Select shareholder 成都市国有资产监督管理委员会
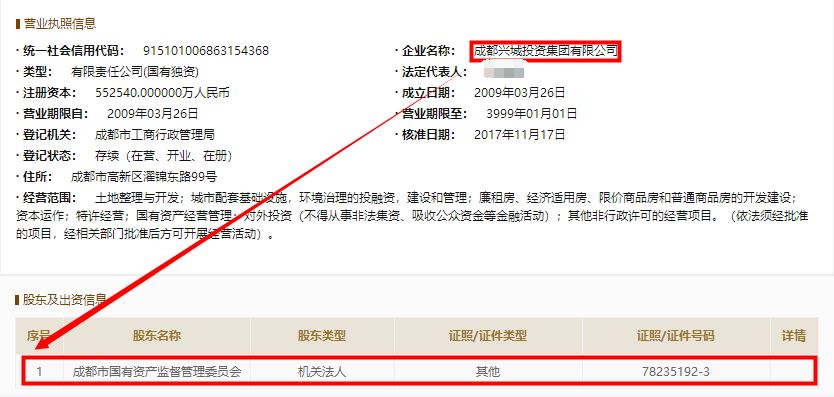This screenshot has height=397, width=834. 157,371
